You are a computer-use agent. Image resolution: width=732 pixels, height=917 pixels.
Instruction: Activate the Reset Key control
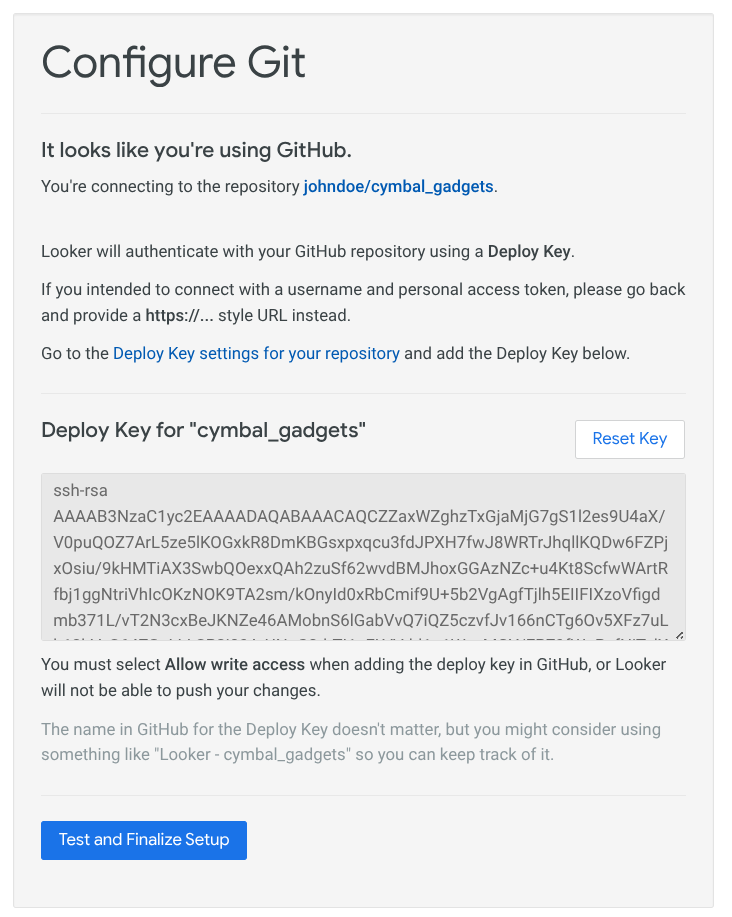[x=629, y=439]
